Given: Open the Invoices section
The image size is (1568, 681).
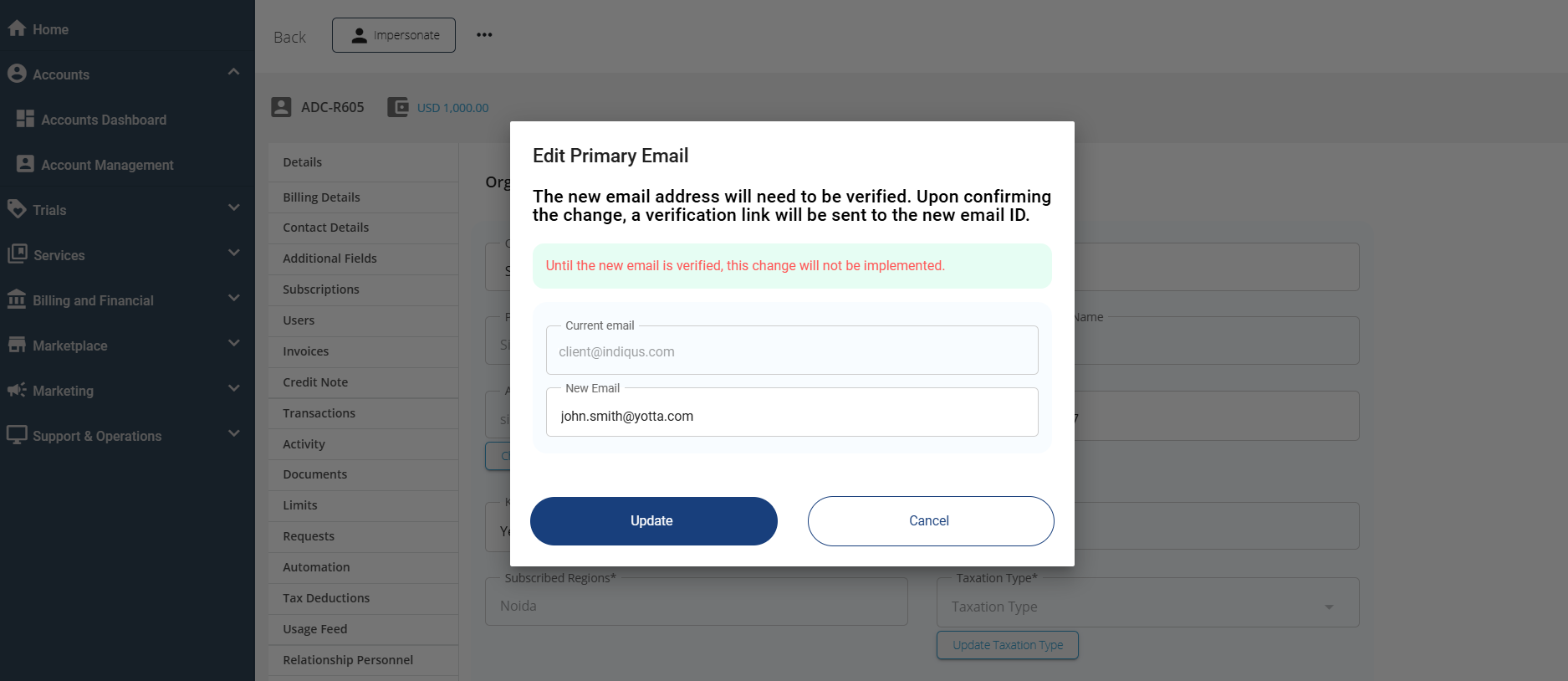Looking at the screenshot, I should 305,351.
